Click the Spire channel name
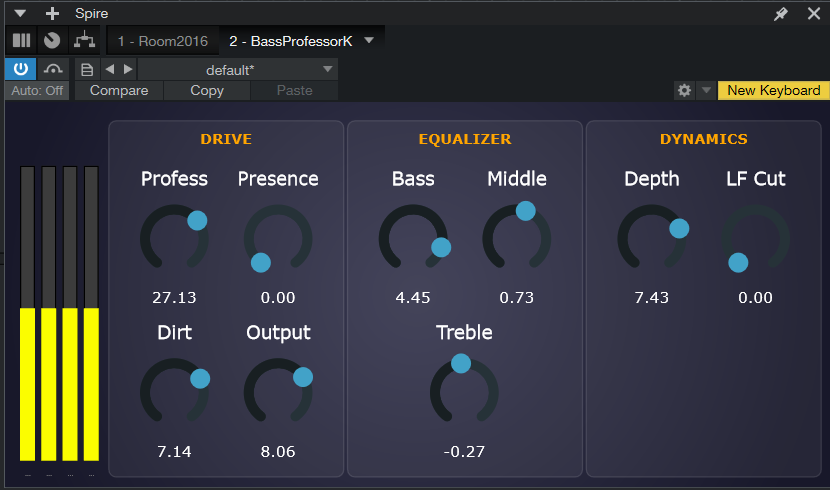The height and width of the screenshot is (490, 830). coord(92,13)
